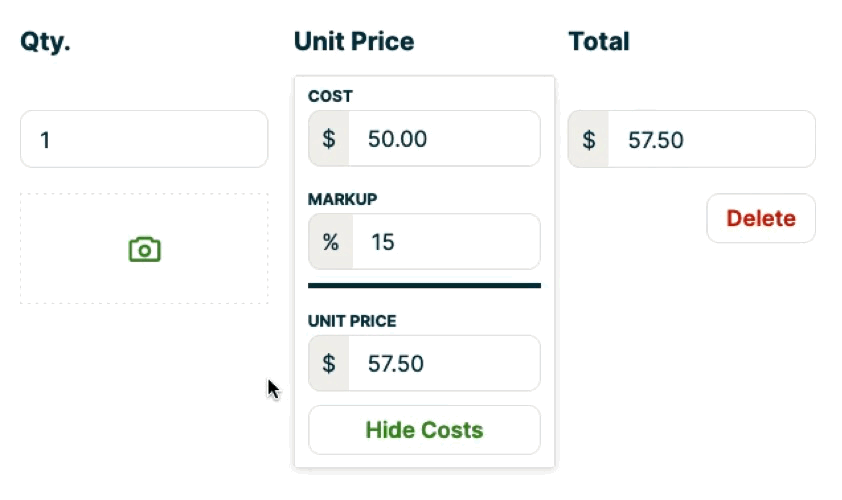
Task: Focus the Qty. input showing 1
Action: tap(144, 139)
